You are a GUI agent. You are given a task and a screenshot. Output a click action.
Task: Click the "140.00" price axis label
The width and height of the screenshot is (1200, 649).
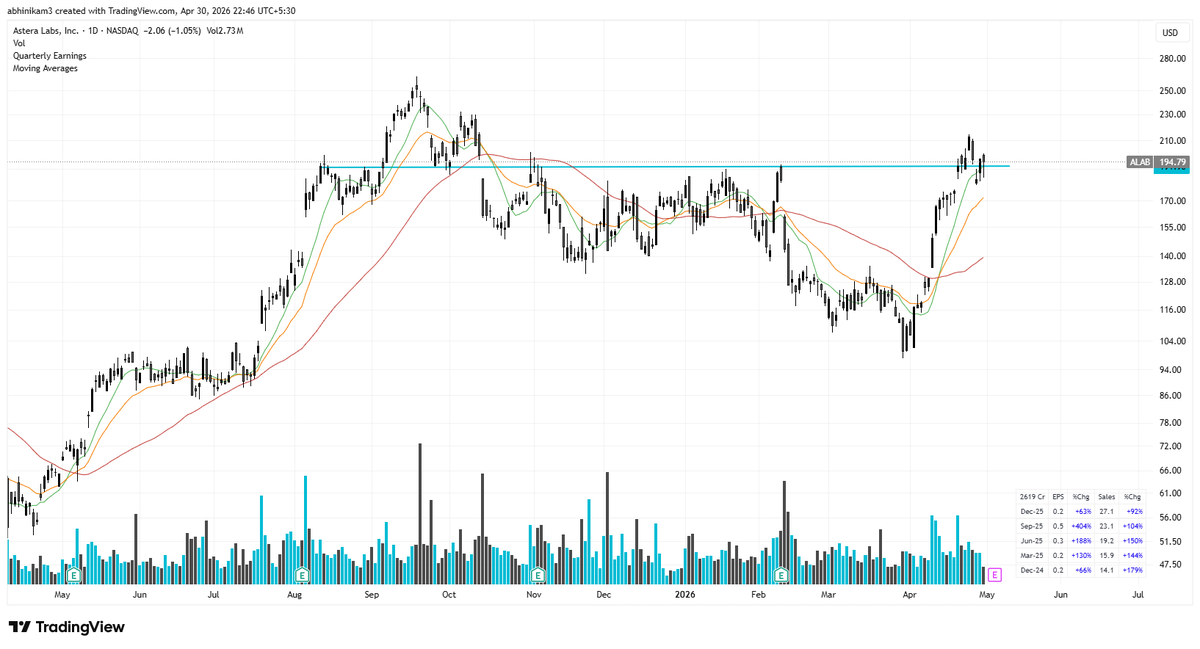coord(1172,256)
